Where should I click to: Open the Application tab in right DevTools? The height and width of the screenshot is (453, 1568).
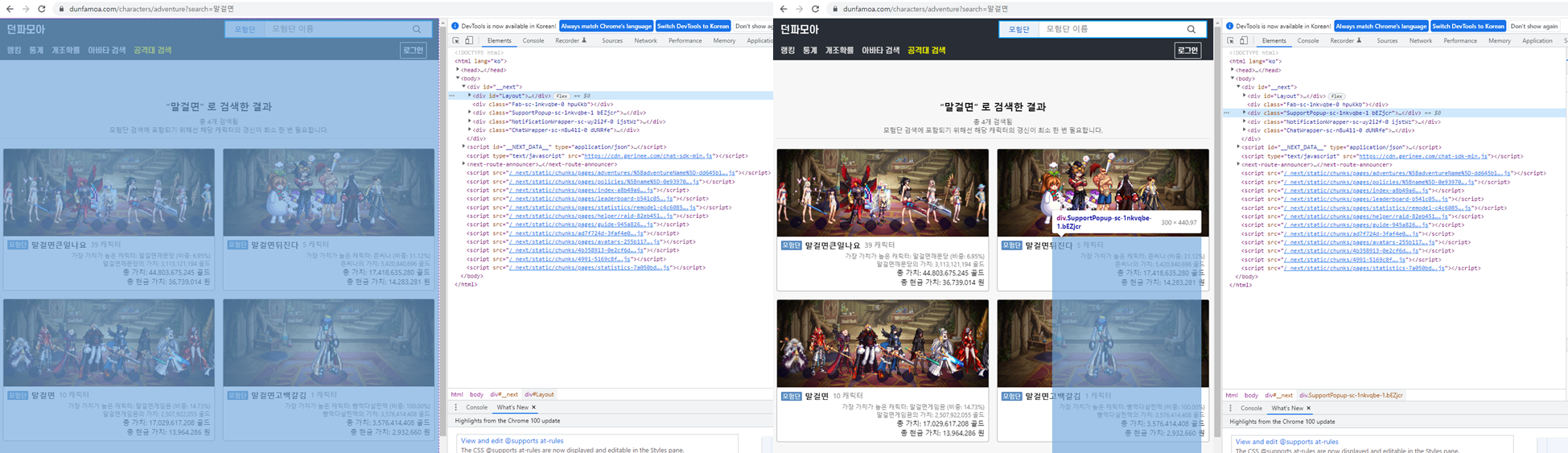(1537, 40)
